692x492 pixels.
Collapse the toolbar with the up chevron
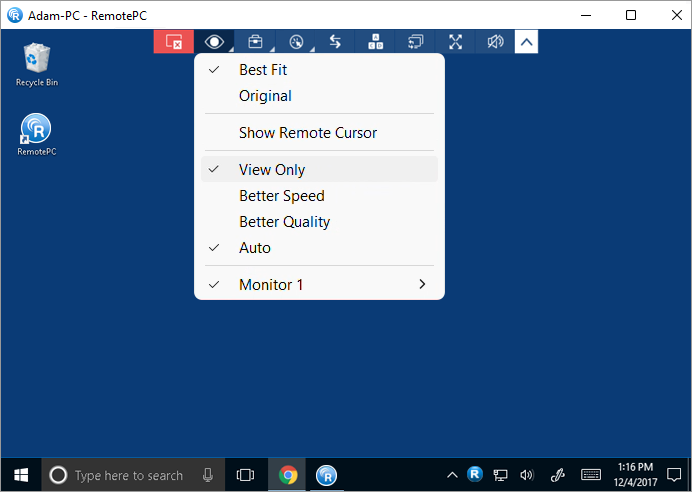527,42
